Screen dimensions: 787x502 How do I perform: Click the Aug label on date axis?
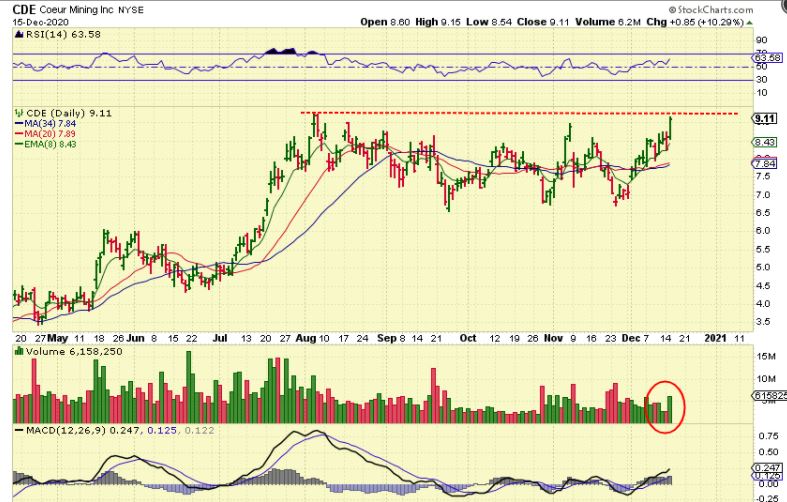coord(306,338)
